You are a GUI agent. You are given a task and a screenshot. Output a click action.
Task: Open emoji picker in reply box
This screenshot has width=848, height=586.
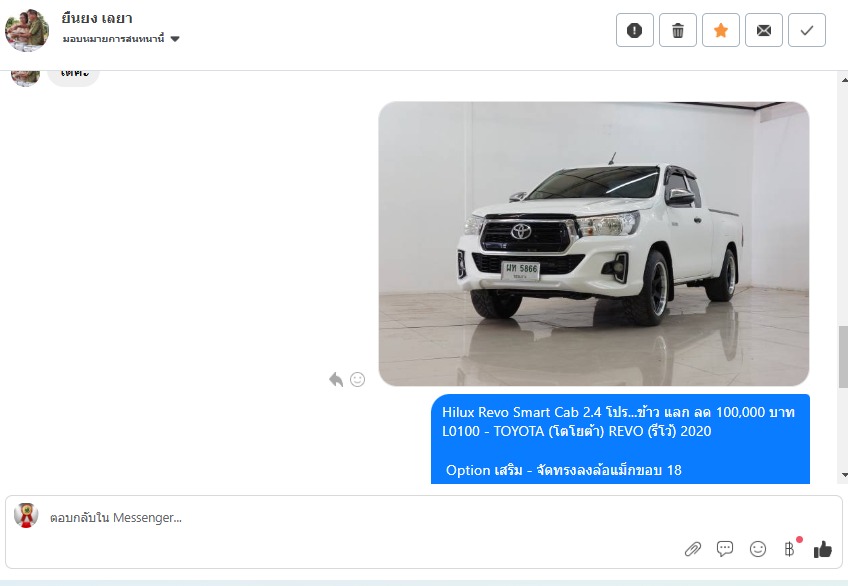click(x=758, y=549)
